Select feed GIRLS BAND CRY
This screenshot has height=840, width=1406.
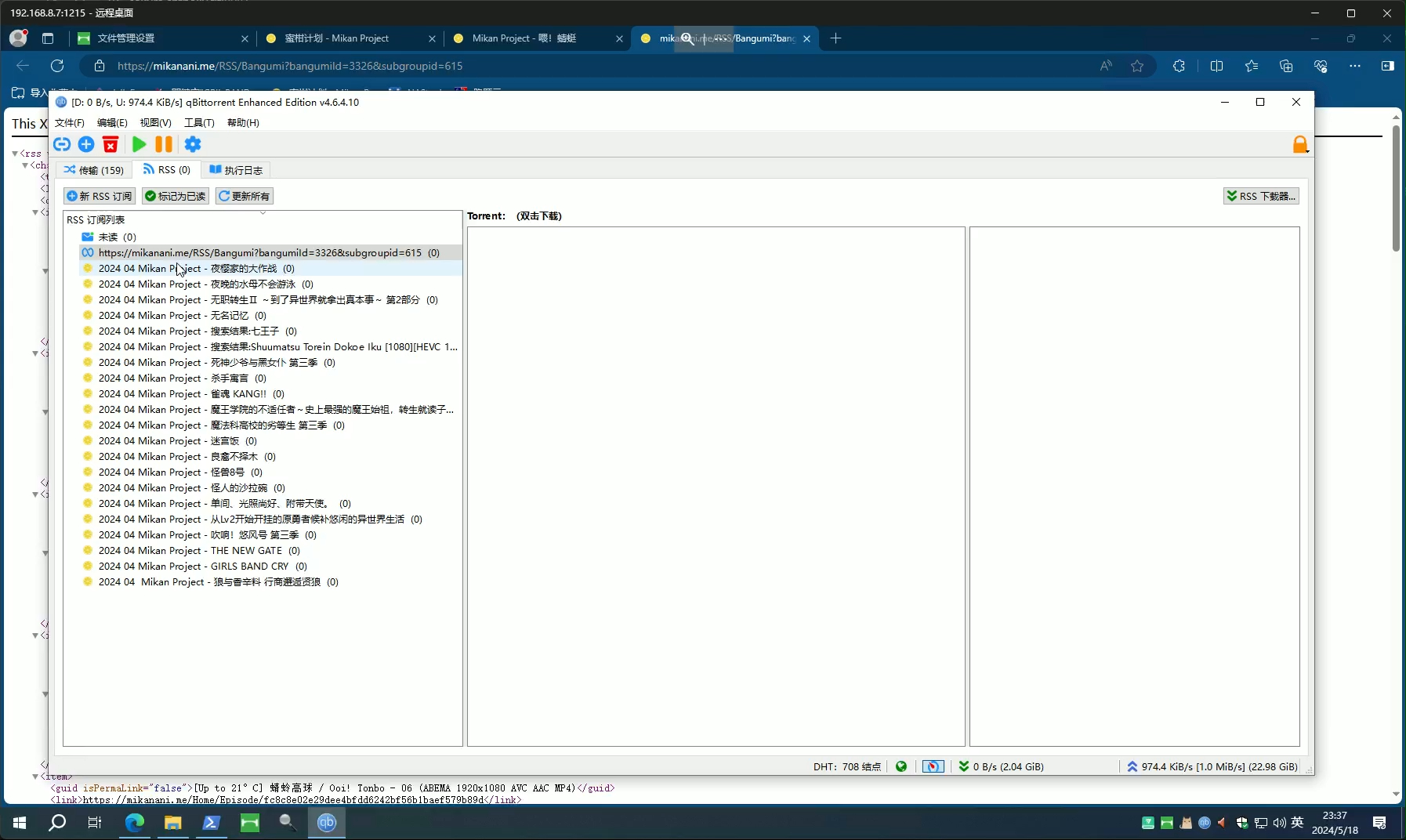(270, 566)
